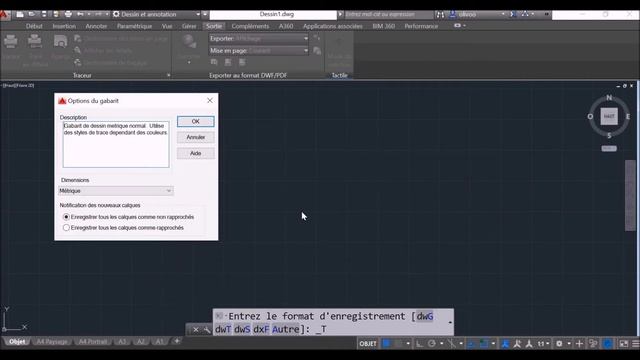Switch to the A4 Paysage layout tab
640x360 pixels.
coord(52,341)
